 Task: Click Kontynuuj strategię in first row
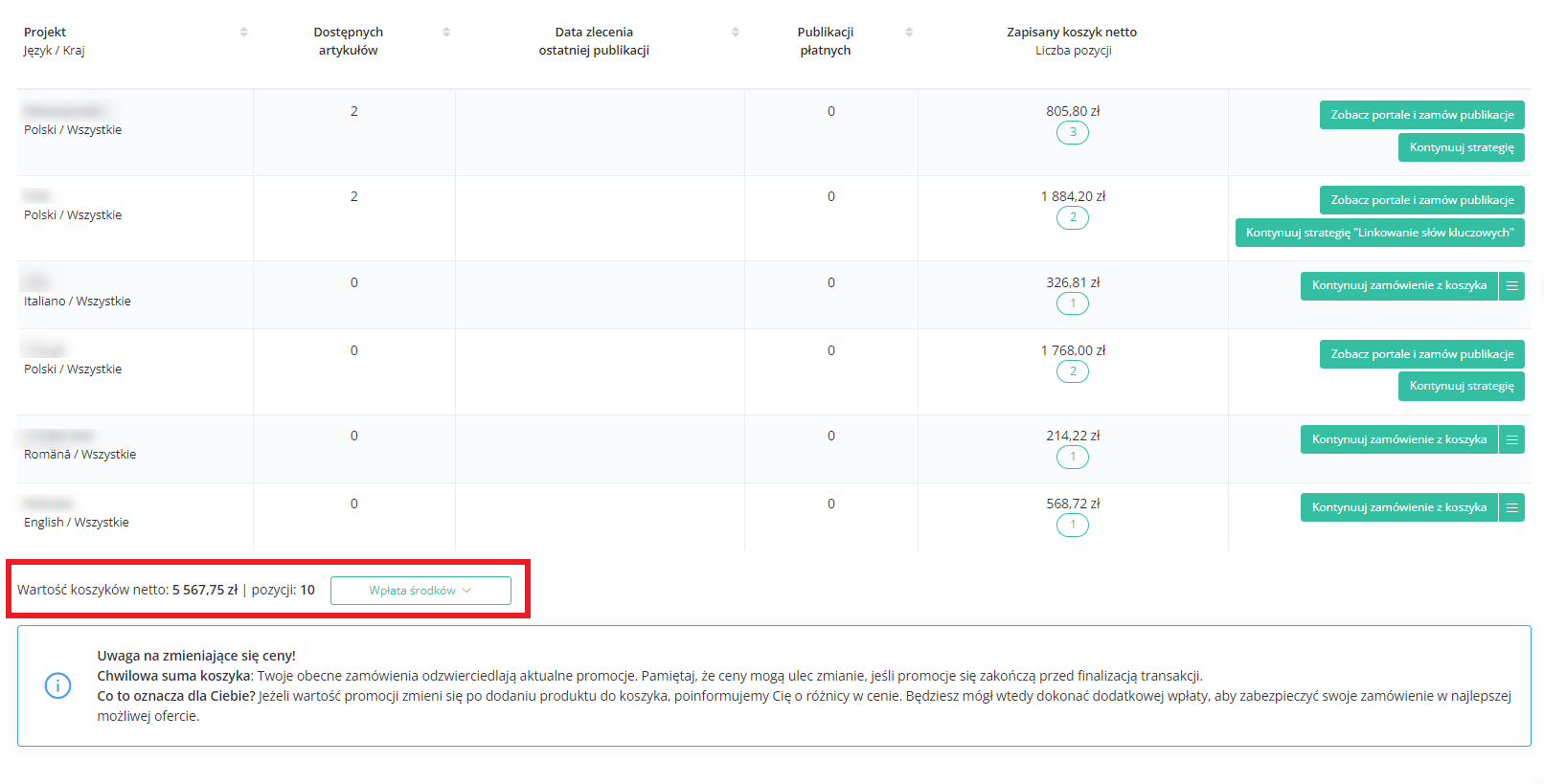tap(1461, 147)
